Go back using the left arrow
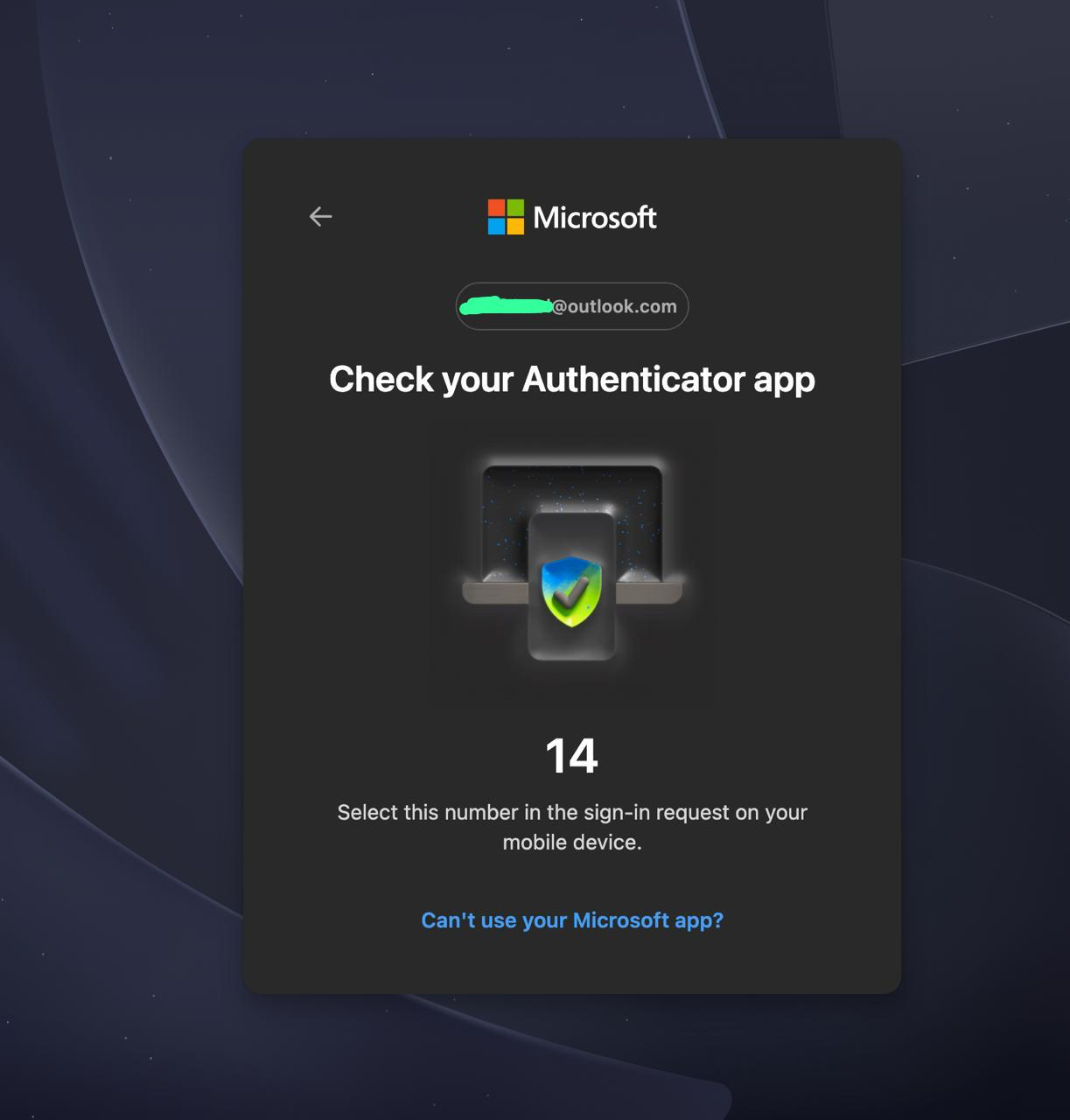Image resolution: width=1070 pixels, height=1120 pixels. coord(321,216)
